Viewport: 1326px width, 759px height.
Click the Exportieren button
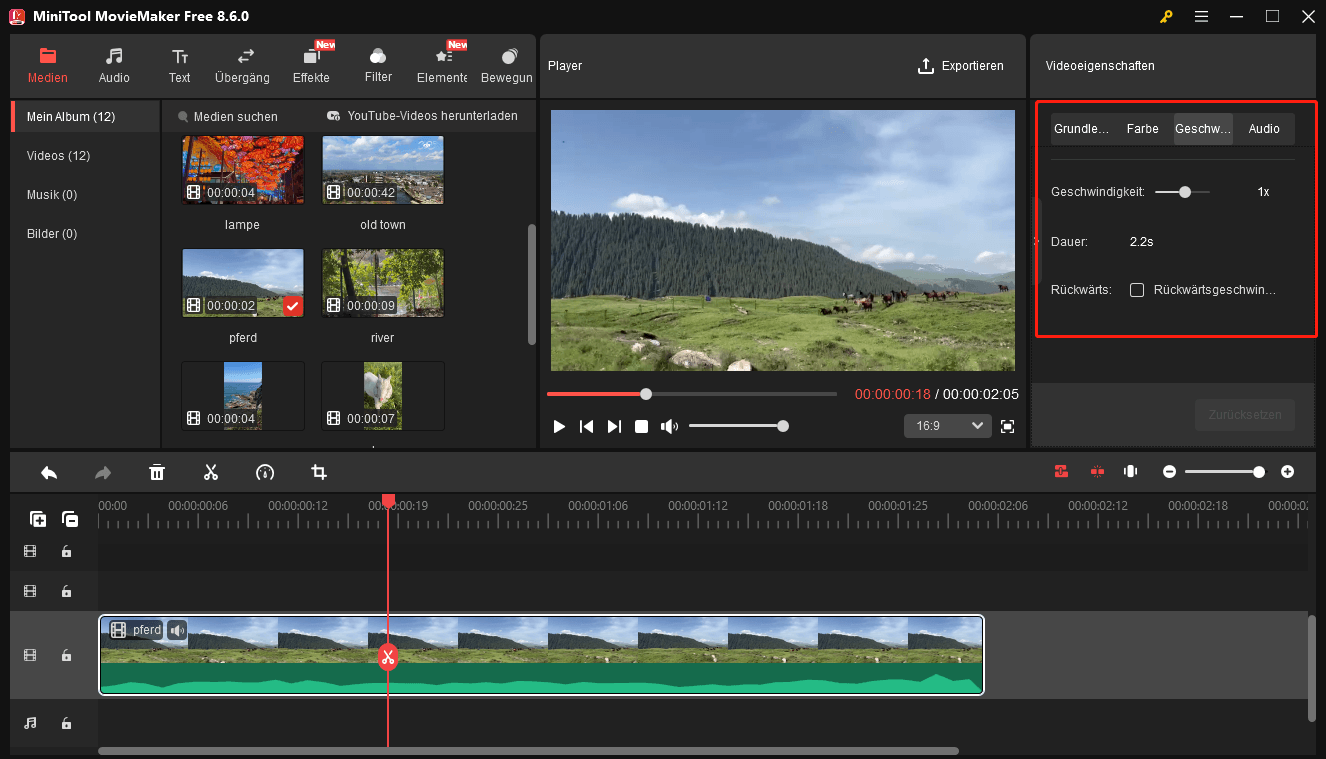tap(961, 65)
